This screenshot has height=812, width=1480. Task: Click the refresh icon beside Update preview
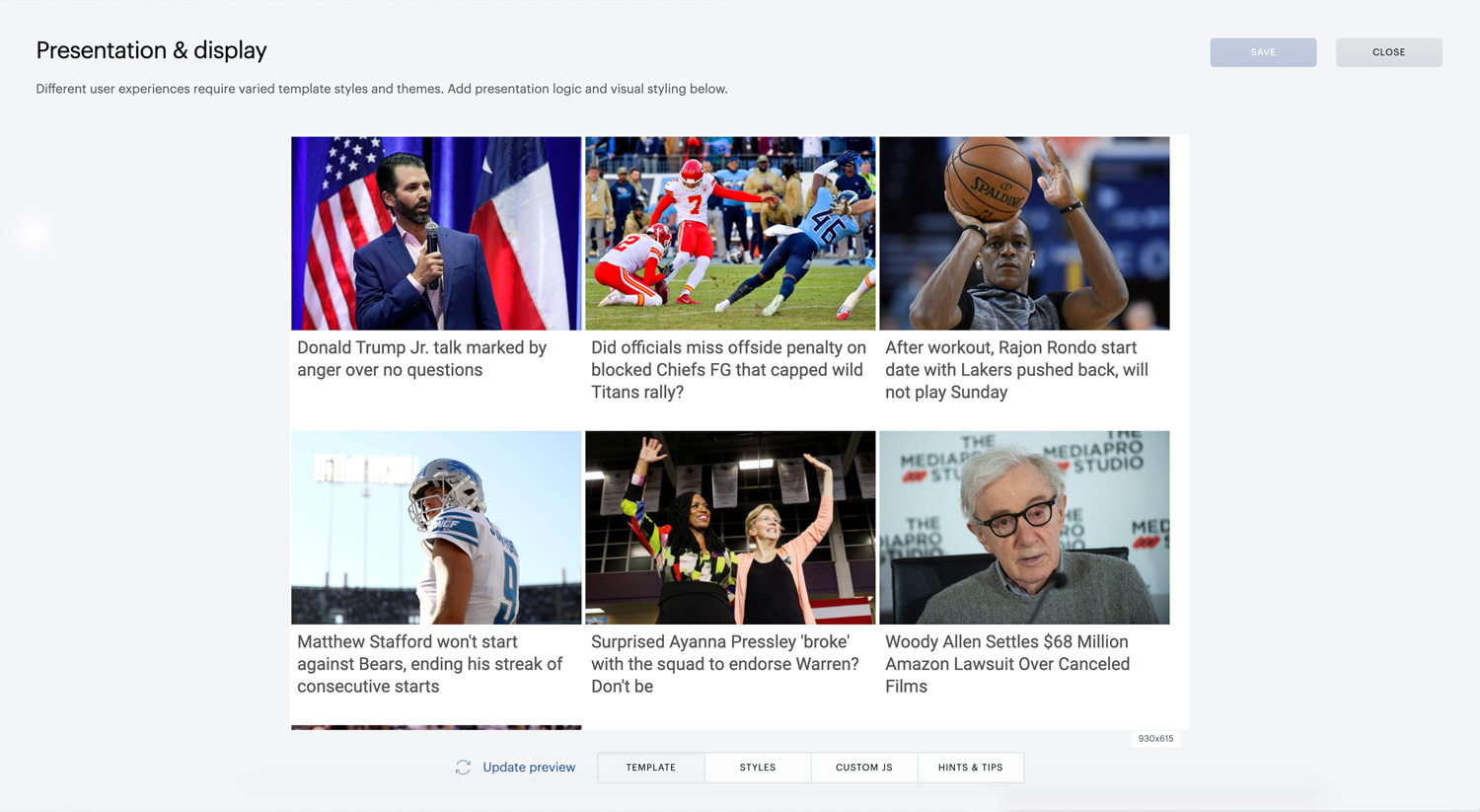[x=463, y=767]
